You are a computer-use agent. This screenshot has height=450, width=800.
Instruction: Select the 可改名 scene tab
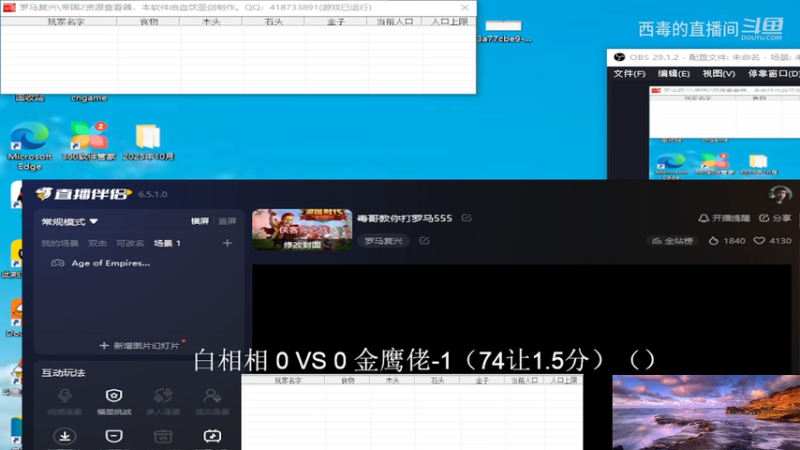pyautogui.click(x=130, y=243)
